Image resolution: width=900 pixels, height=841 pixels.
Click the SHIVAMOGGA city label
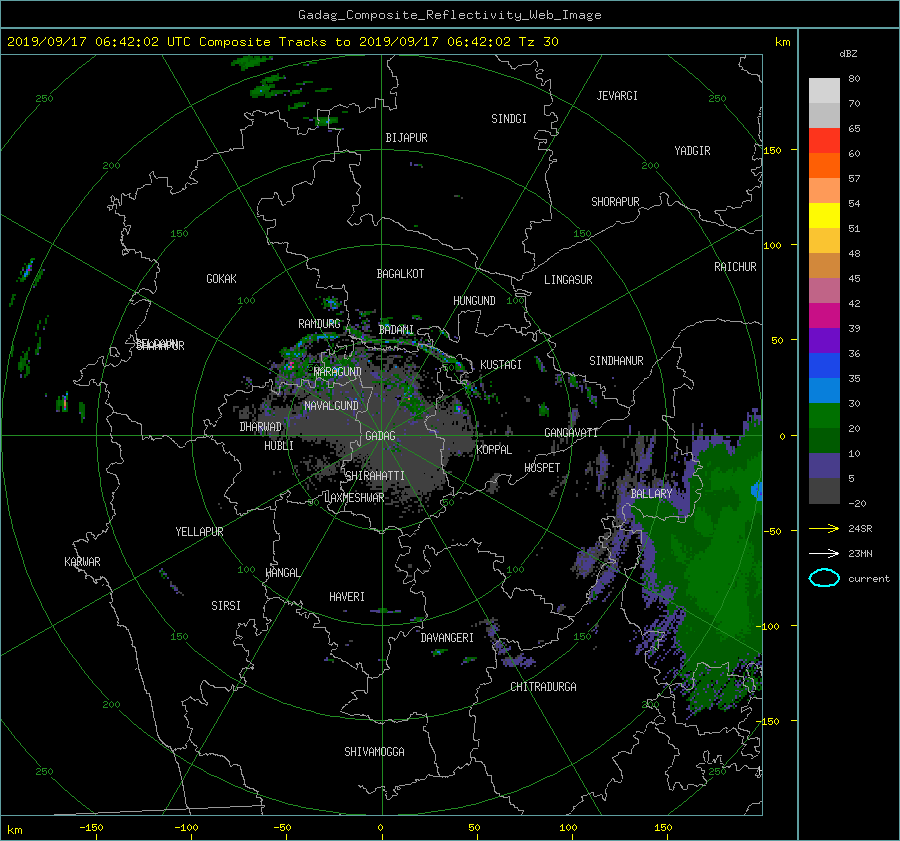pos(374,751)
